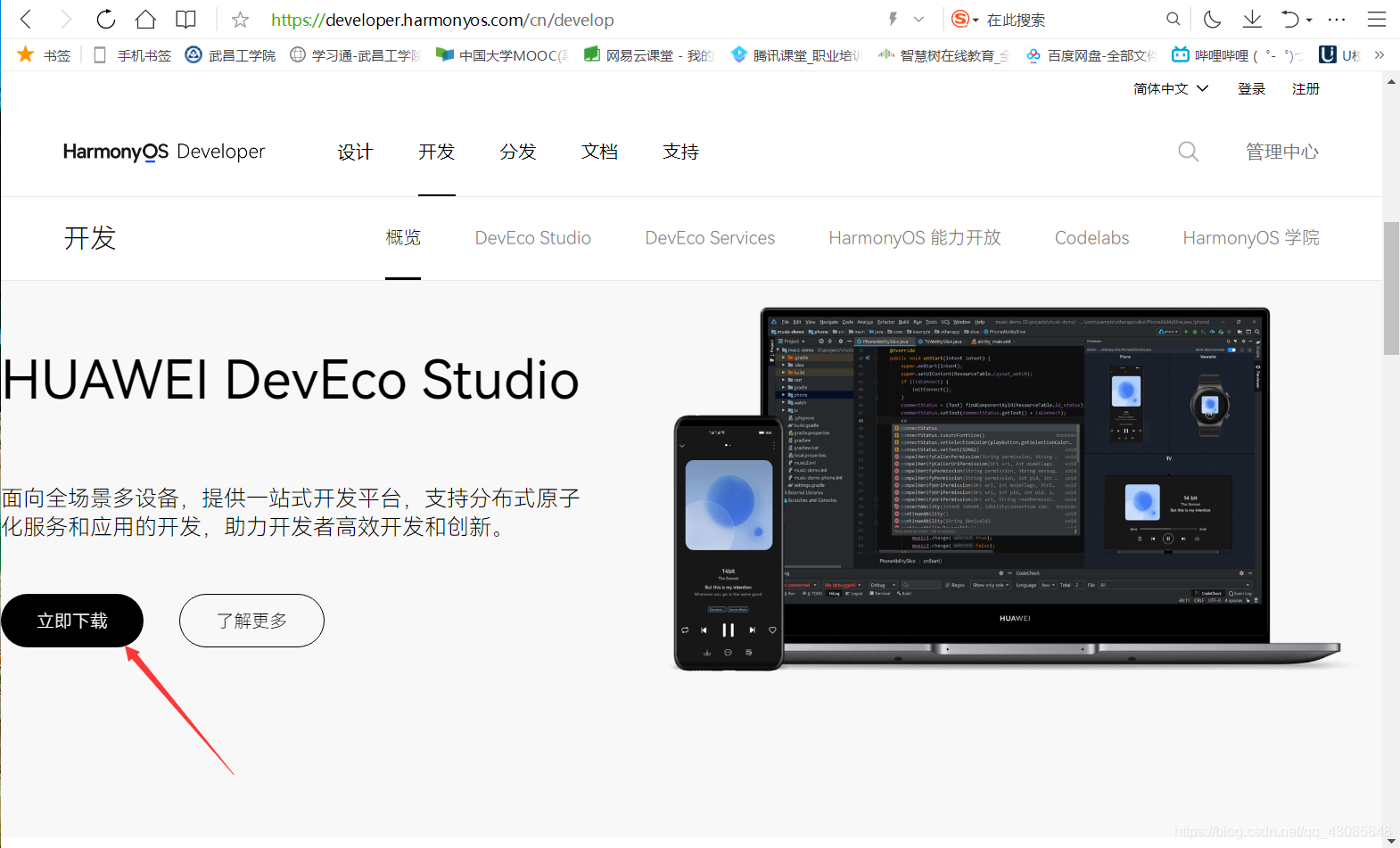Screen dimensions: 1400x848
Task: Click the lightning speed-mode icon in address bar
Action: [x=893, y=19]
